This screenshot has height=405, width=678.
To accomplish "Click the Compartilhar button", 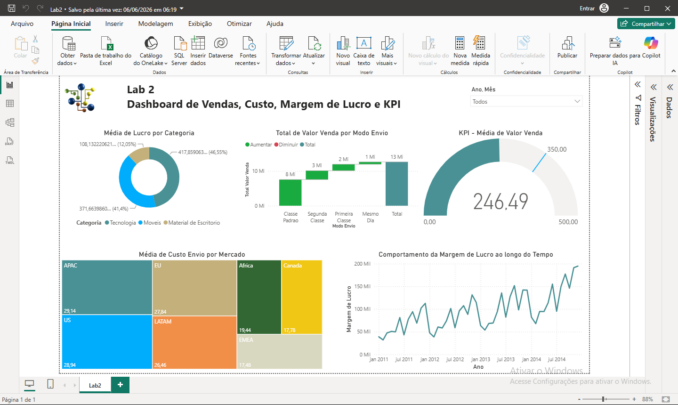I will [x=646, y=24].
